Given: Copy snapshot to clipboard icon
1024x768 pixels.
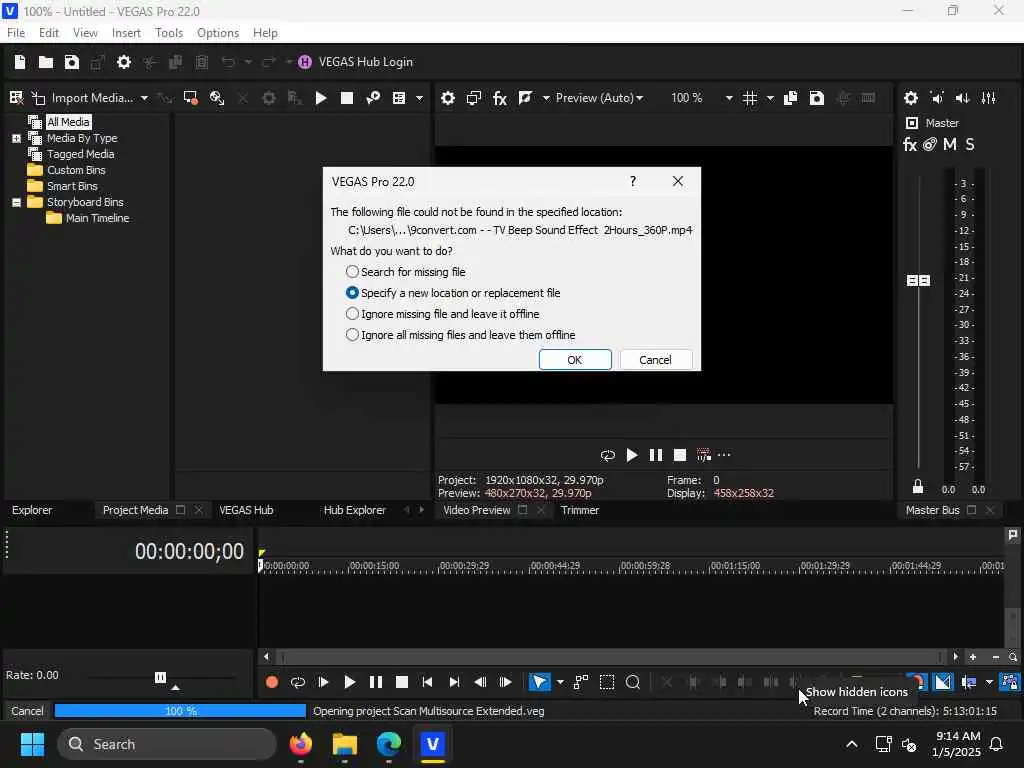Looking at the screenshot, I should point(790,98).
